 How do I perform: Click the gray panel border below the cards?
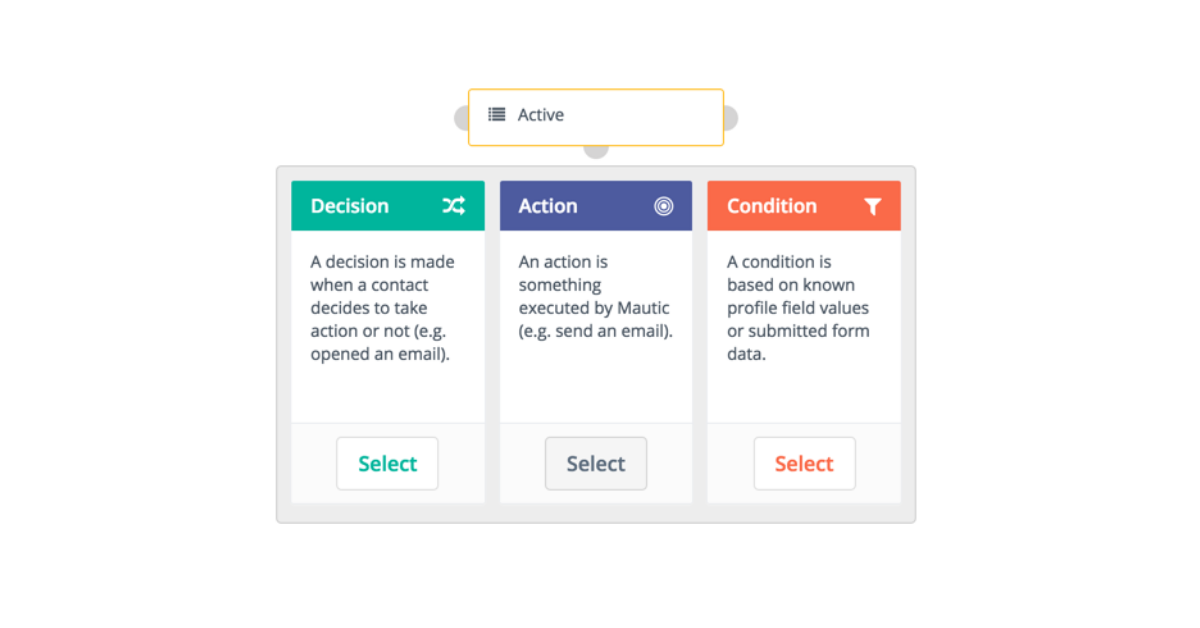(x=596, y=513)
